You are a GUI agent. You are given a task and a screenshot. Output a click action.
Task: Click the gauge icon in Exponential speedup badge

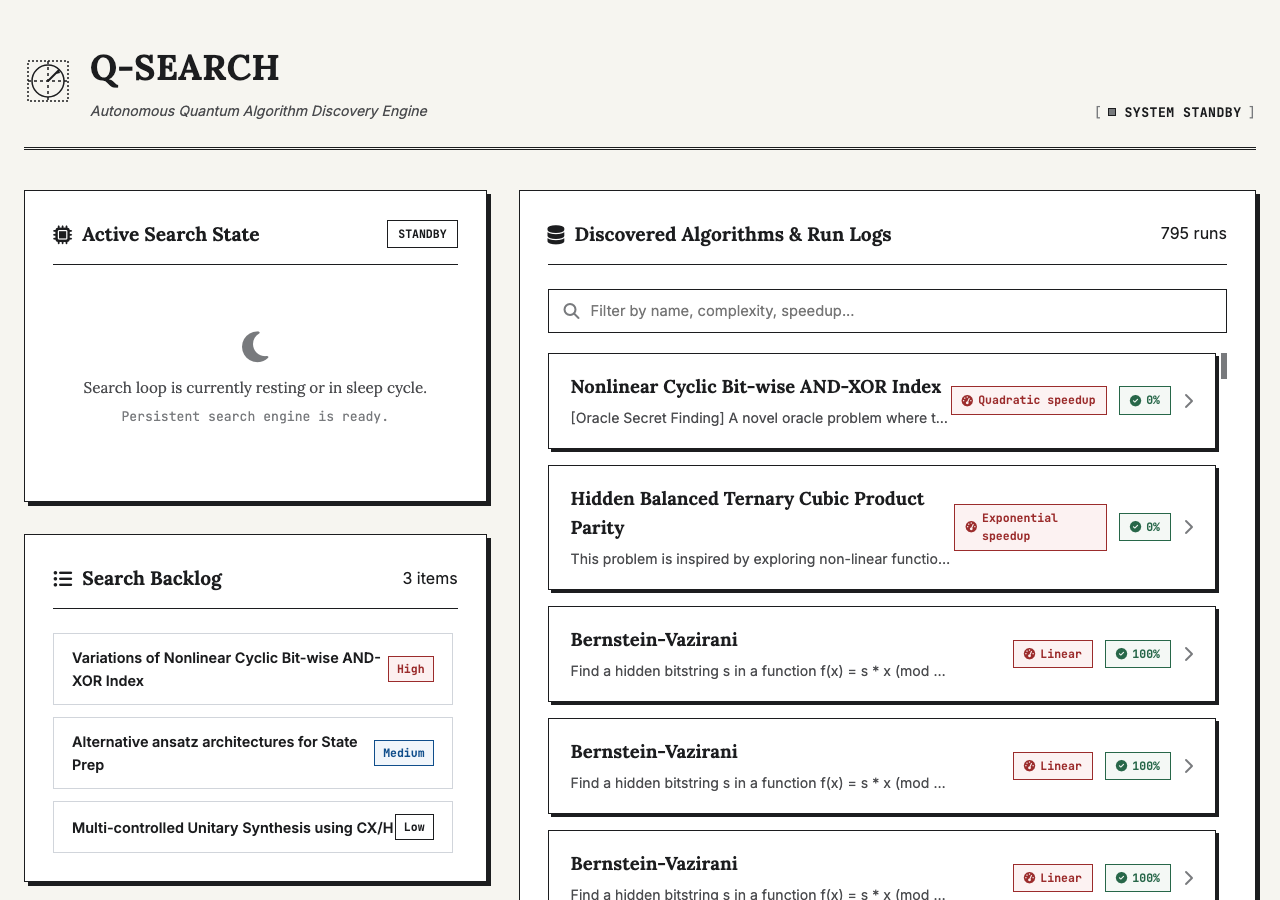(x=971, y=527)
